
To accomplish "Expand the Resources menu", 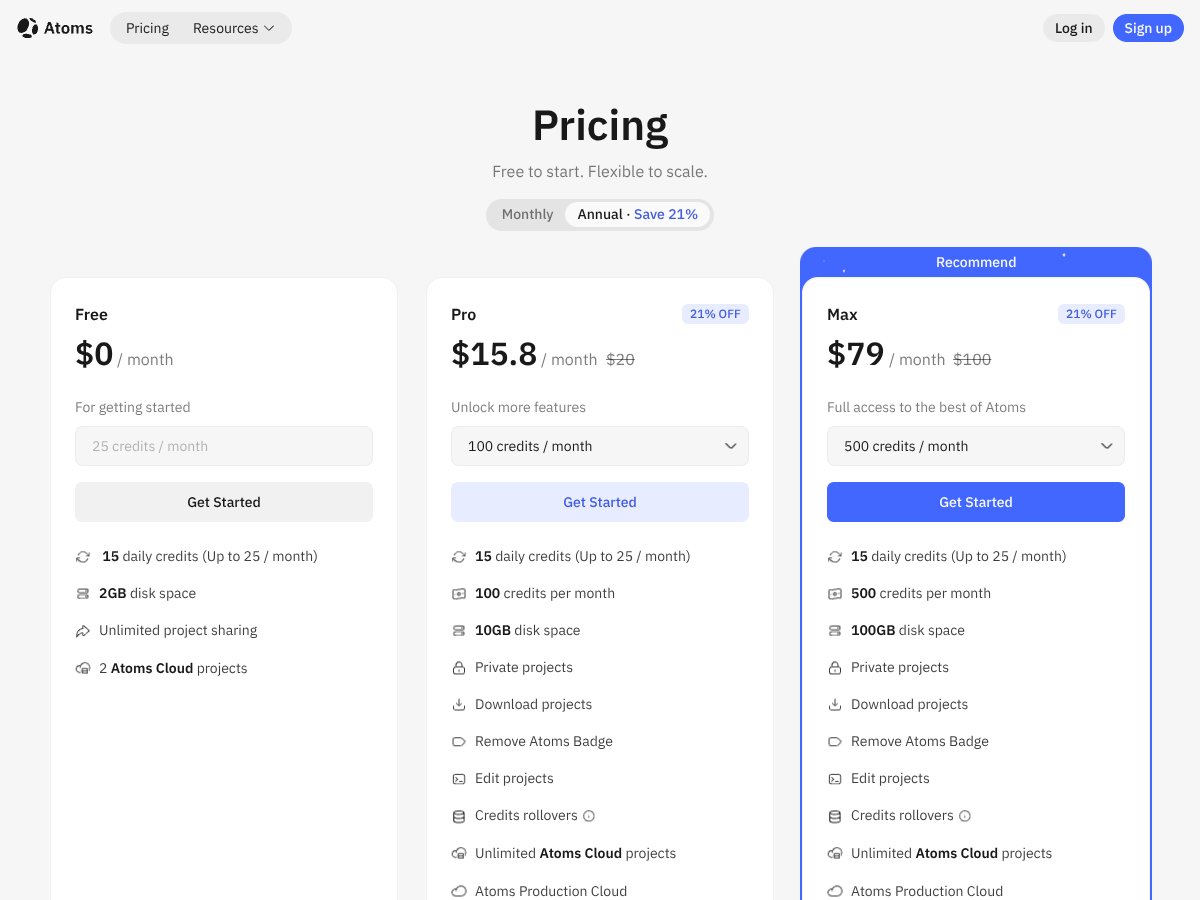I will (233, 28).
